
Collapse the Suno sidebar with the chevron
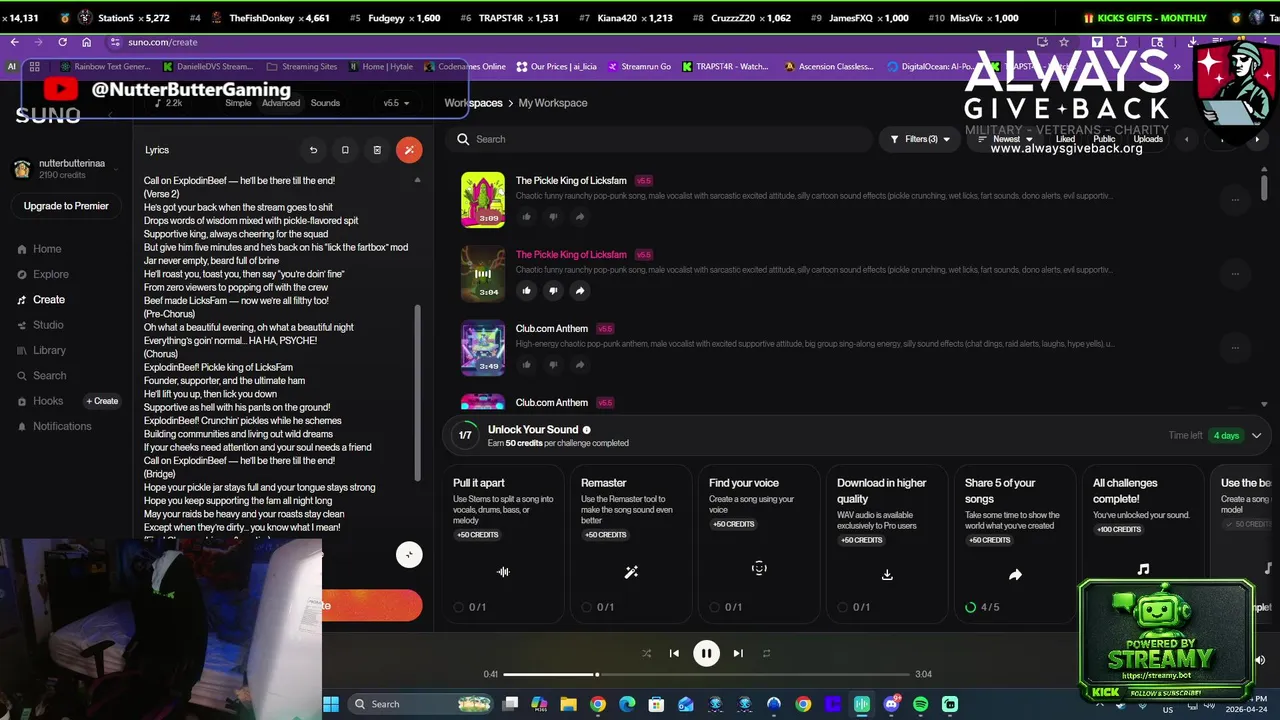110,115
